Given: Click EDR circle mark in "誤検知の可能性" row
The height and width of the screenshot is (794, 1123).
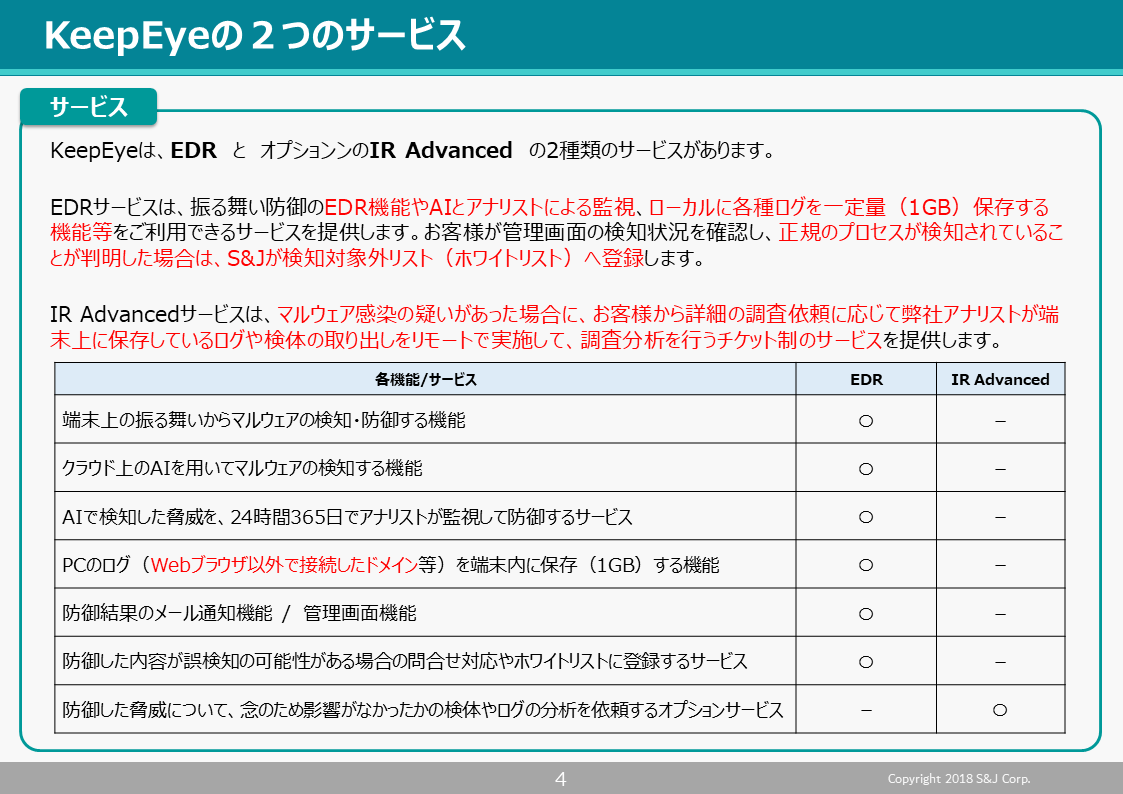Looking at the screenshot, I should [x=866, y=662].
